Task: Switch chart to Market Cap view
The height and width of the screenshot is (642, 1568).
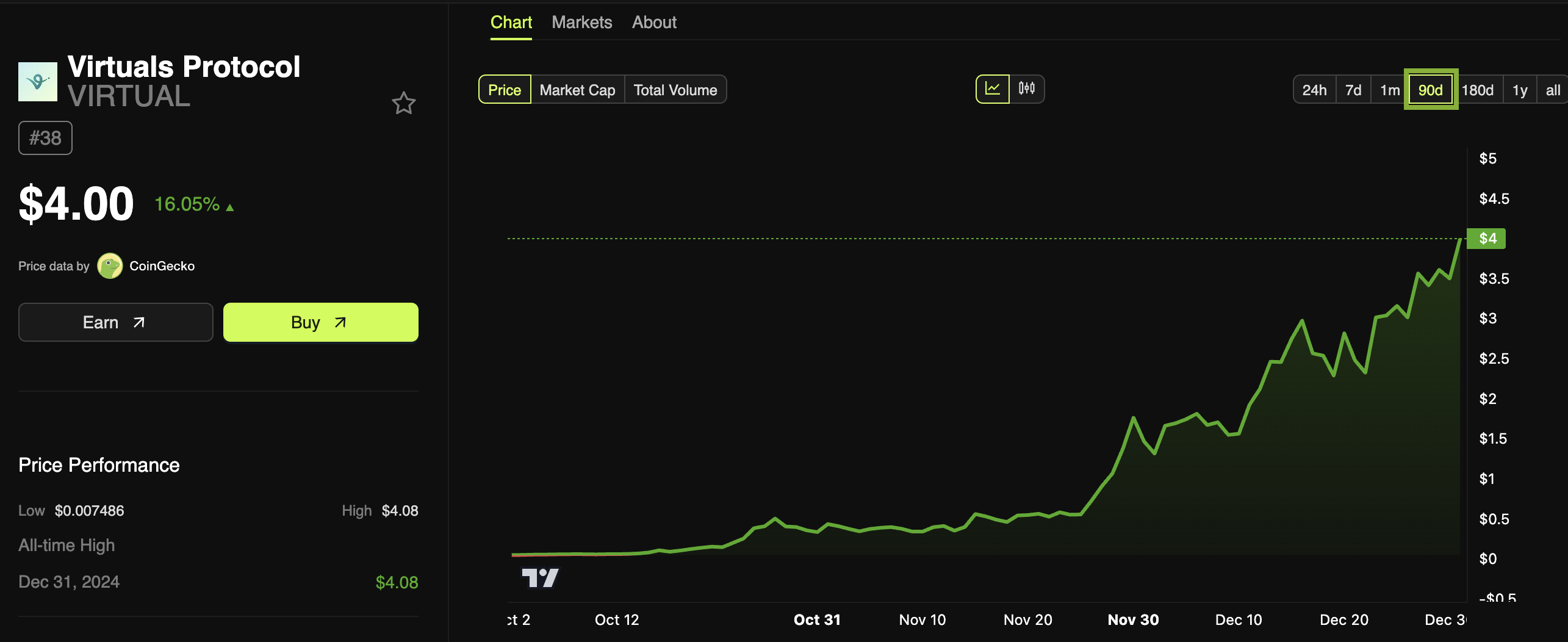Action: coord(577,89)
